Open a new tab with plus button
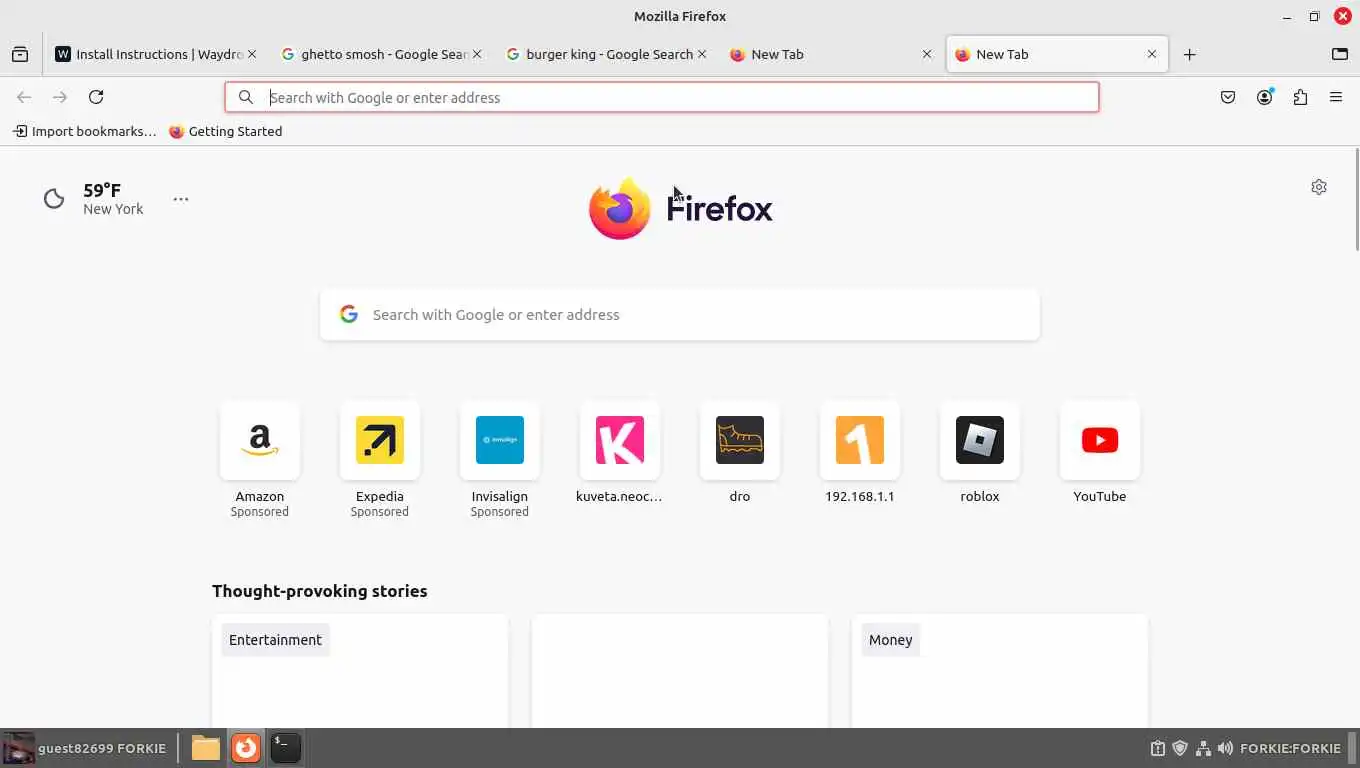Screen dimensions: 1360x768 pyautogui.click(x=1189, y=54)
